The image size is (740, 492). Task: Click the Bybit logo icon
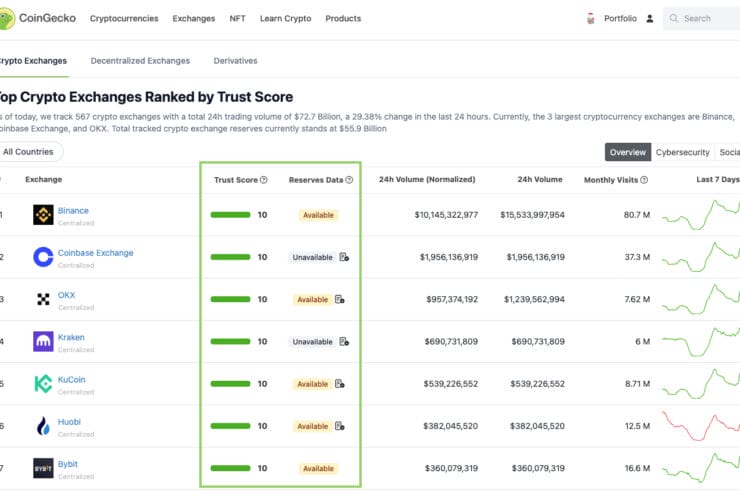click(43, 468)
